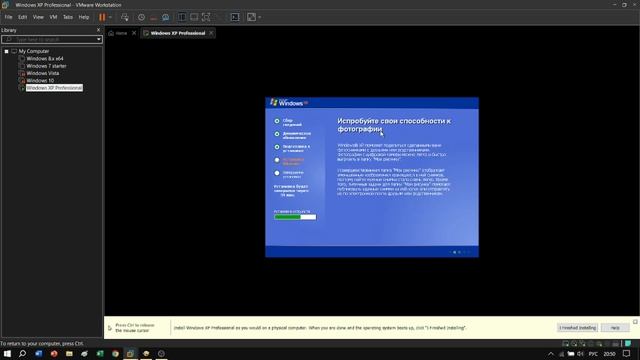Image resolution: width=640 pixels, height=360 pixels.
Task: Revert to snapshot using the red toolbar icon
Action: (x=153, y=17)
